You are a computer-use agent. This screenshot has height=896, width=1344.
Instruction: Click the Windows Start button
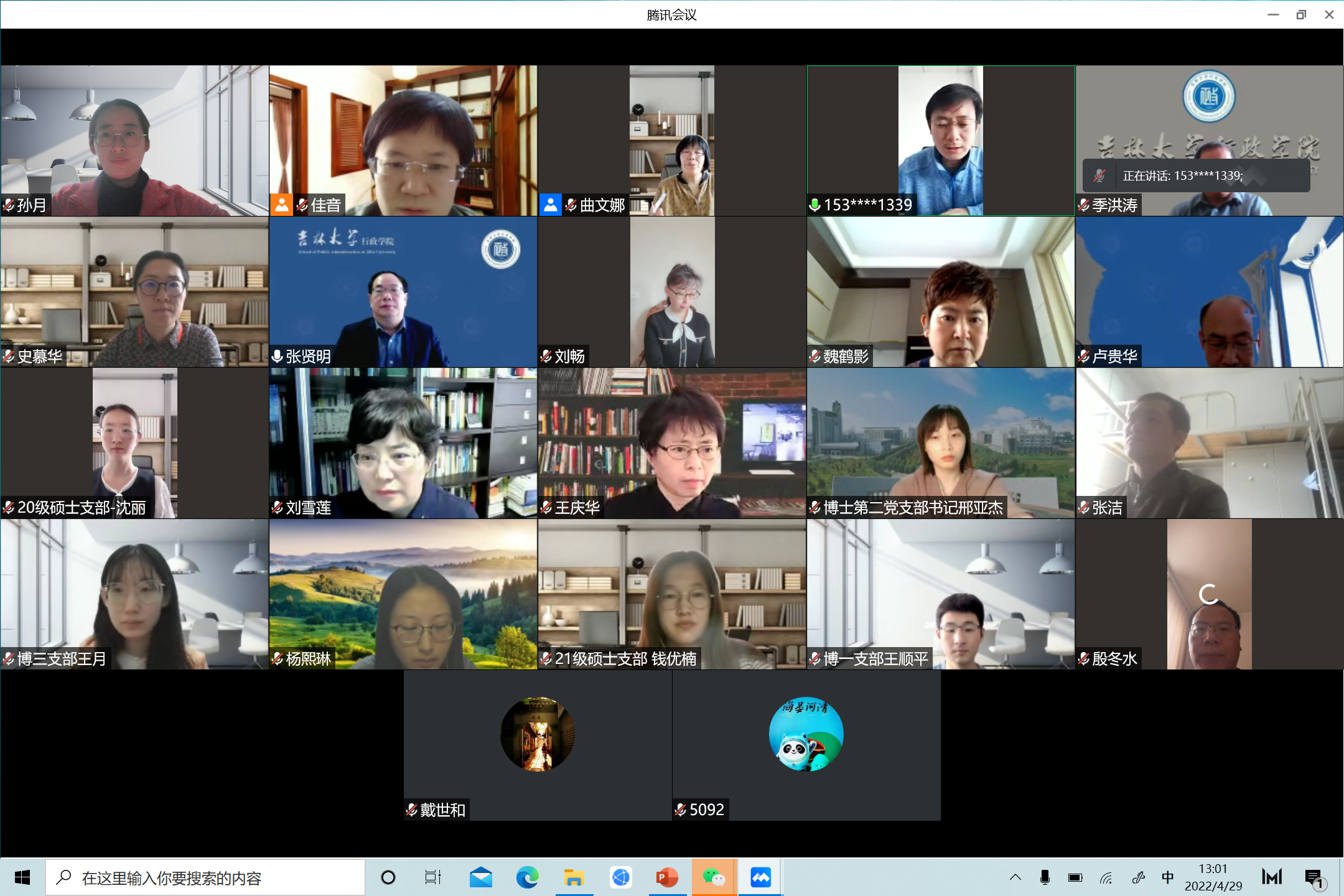(22, 877)
